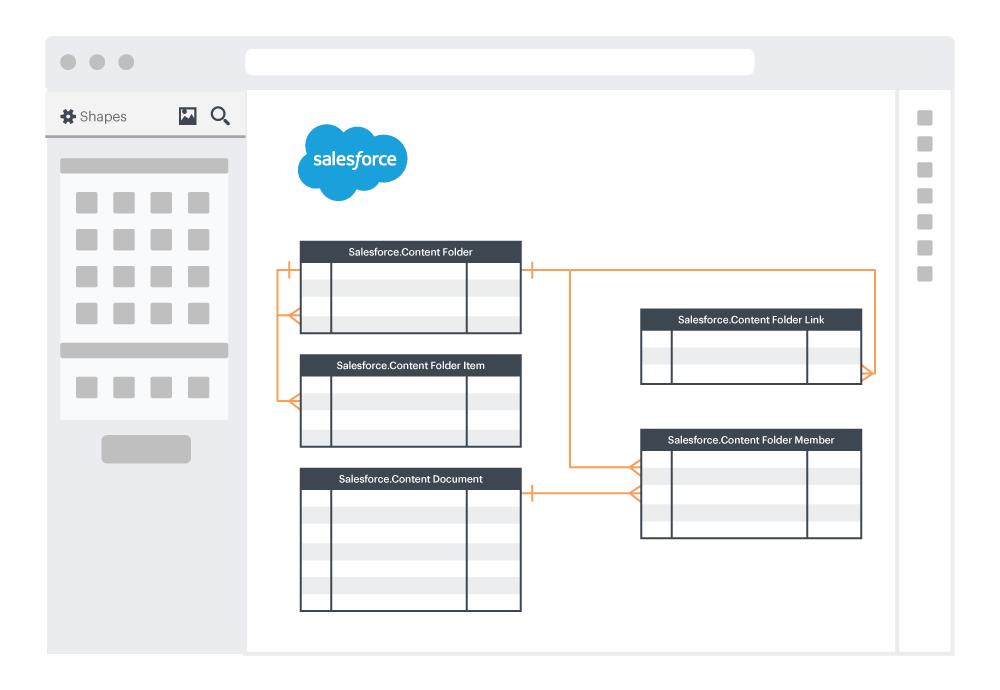
Task: Click the Shapes panel label
Action: (103, 117)
